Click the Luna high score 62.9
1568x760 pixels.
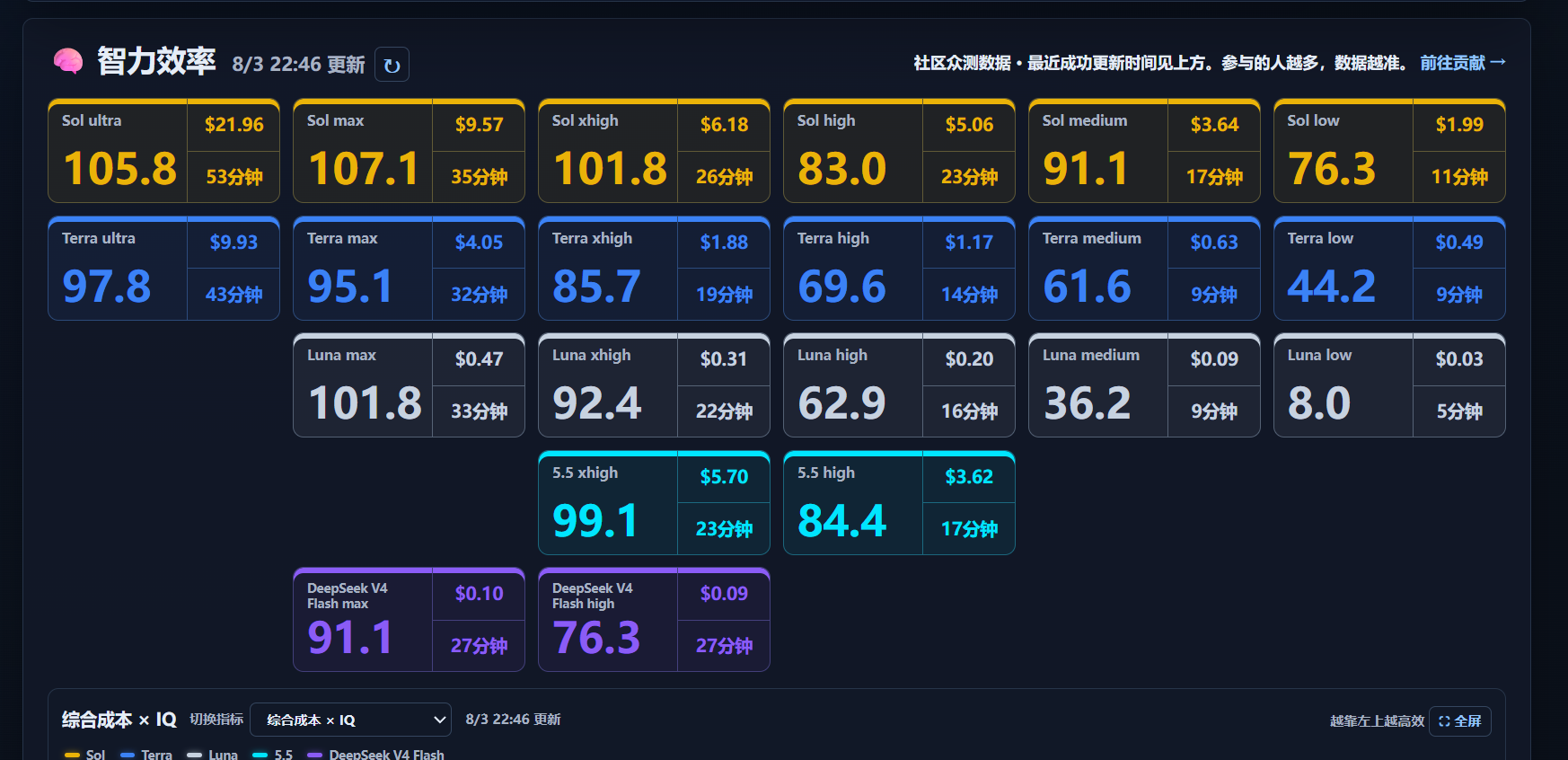click(842, 403)
